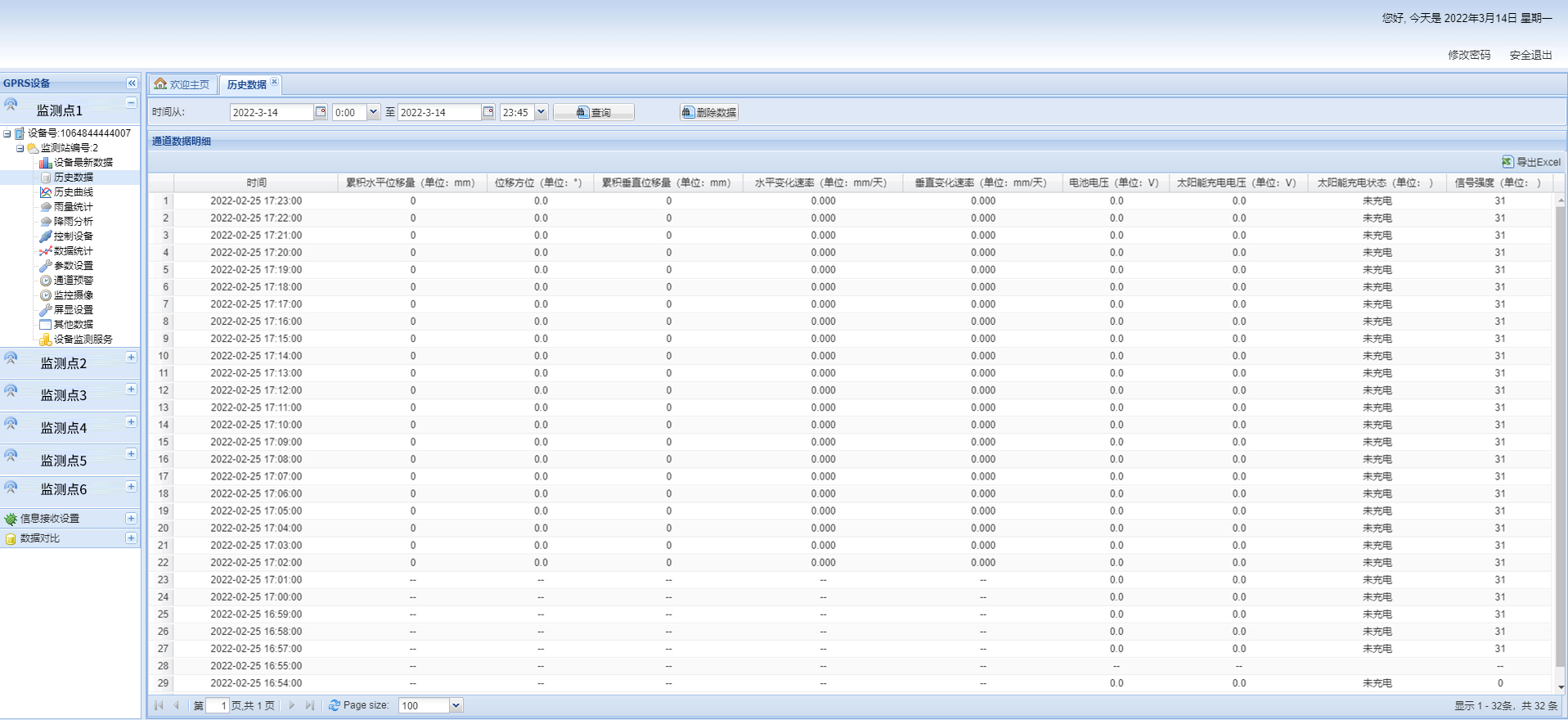The height and width of the screenshot is (720, 1568).
Task: Expand the 监测点2 accordion section
Action: [x=131, y=358]
